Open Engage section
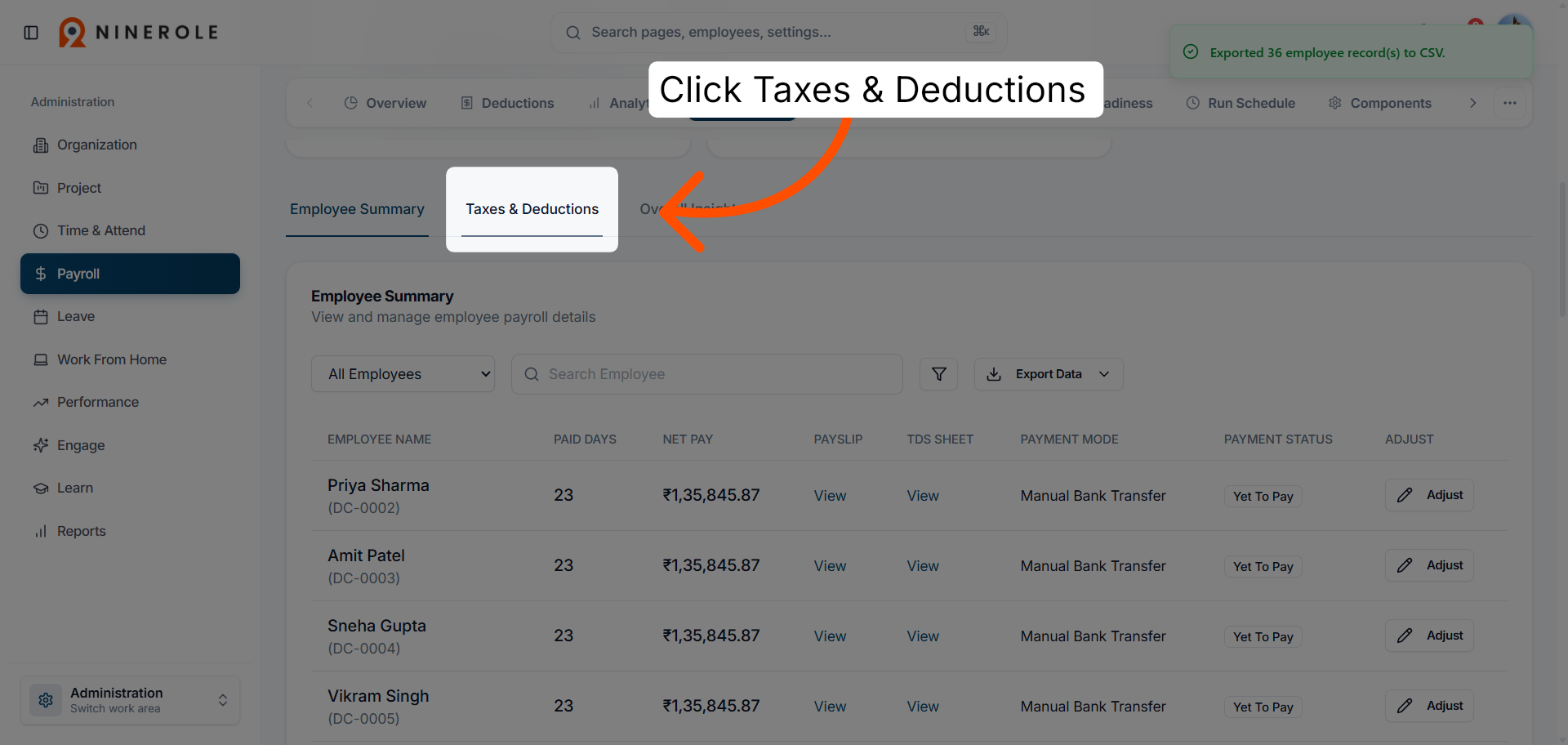Viewport: 1568px width, 745px height. coord(130,445)
